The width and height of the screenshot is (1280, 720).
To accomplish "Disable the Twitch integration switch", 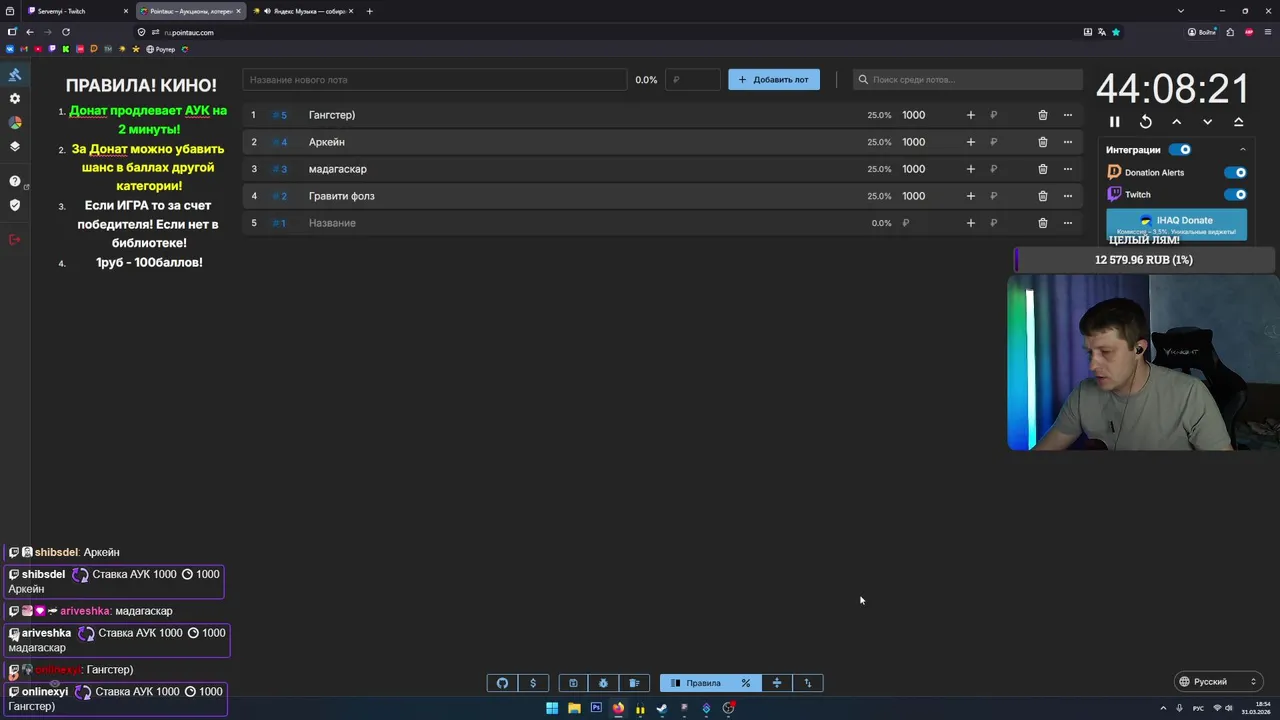I will point(1236,195).
